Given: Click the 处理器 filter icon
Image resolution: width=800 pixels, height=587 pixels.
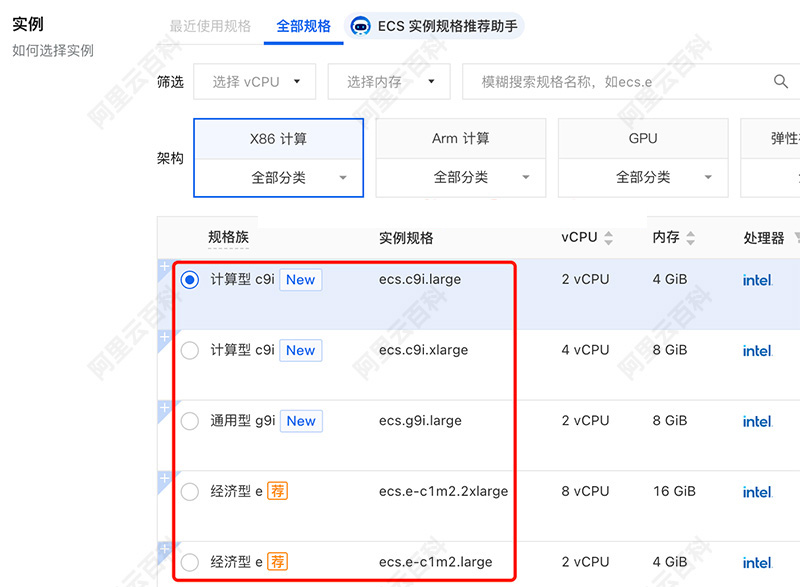Looking at the screenshot, I should click(x=796, y=238).
